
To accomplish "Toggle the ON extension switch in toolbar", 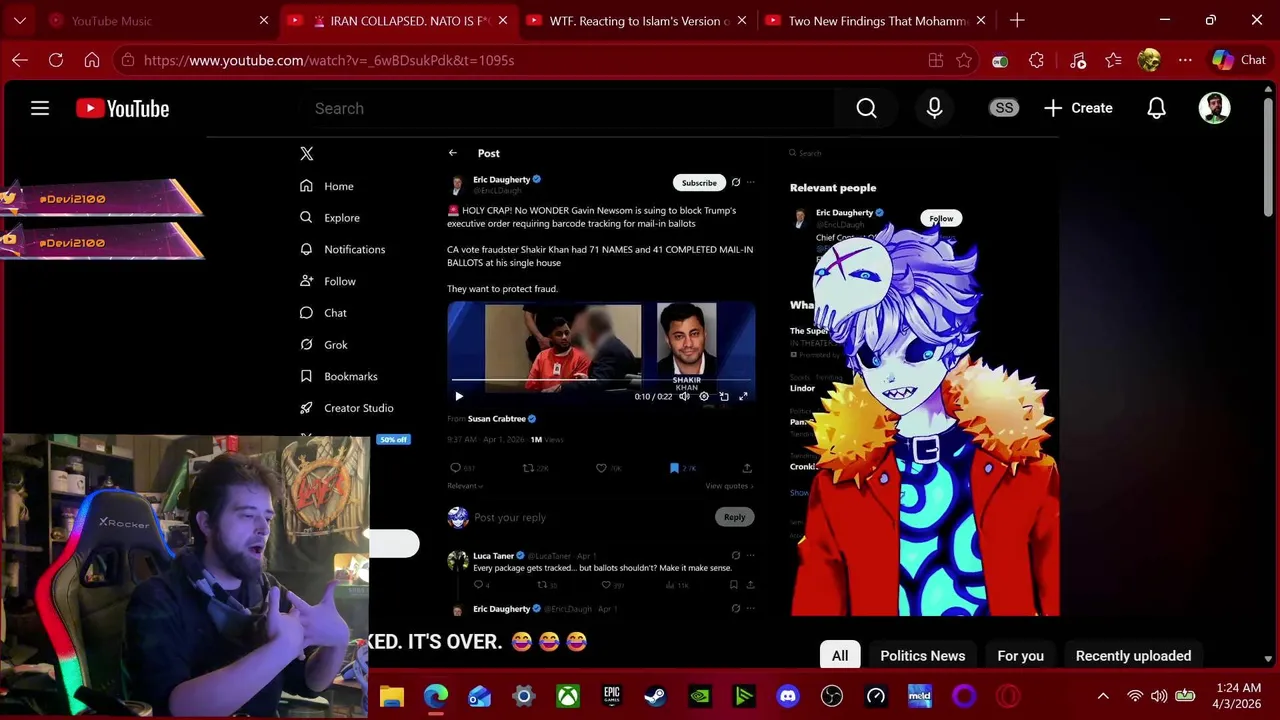I will pos(1000,60).
